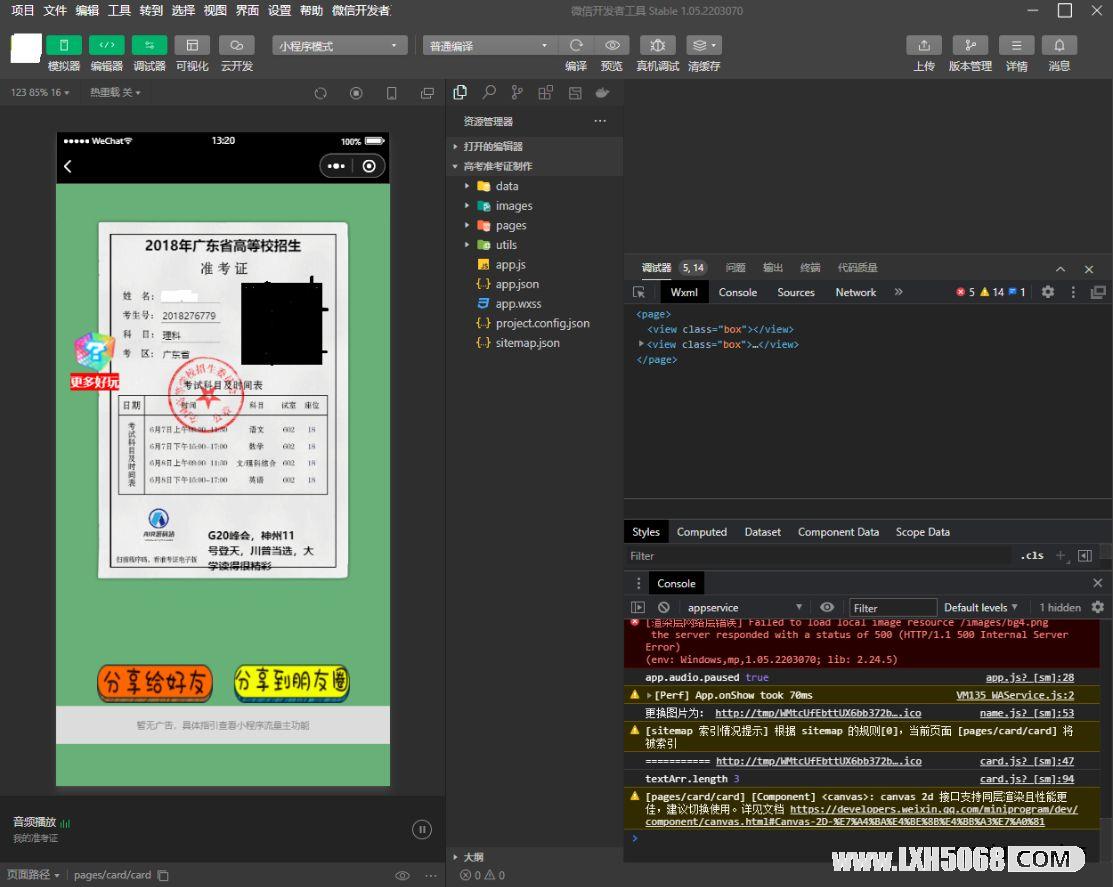The width and height of the screenshot is (1113, 887).
Task: Open the Default levels dropdown
Action: click(x=980, y=607)
